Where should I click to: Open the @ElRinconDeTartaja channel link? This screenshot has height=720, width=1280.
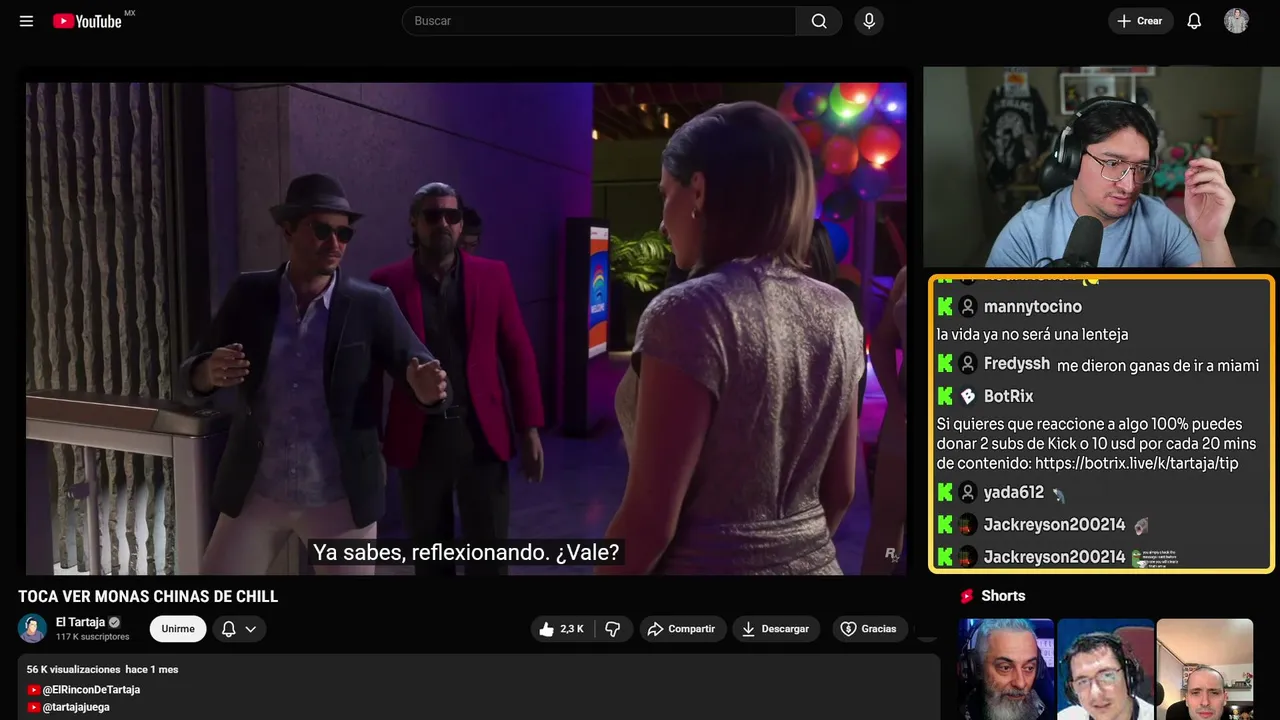[x=91, y=690]
